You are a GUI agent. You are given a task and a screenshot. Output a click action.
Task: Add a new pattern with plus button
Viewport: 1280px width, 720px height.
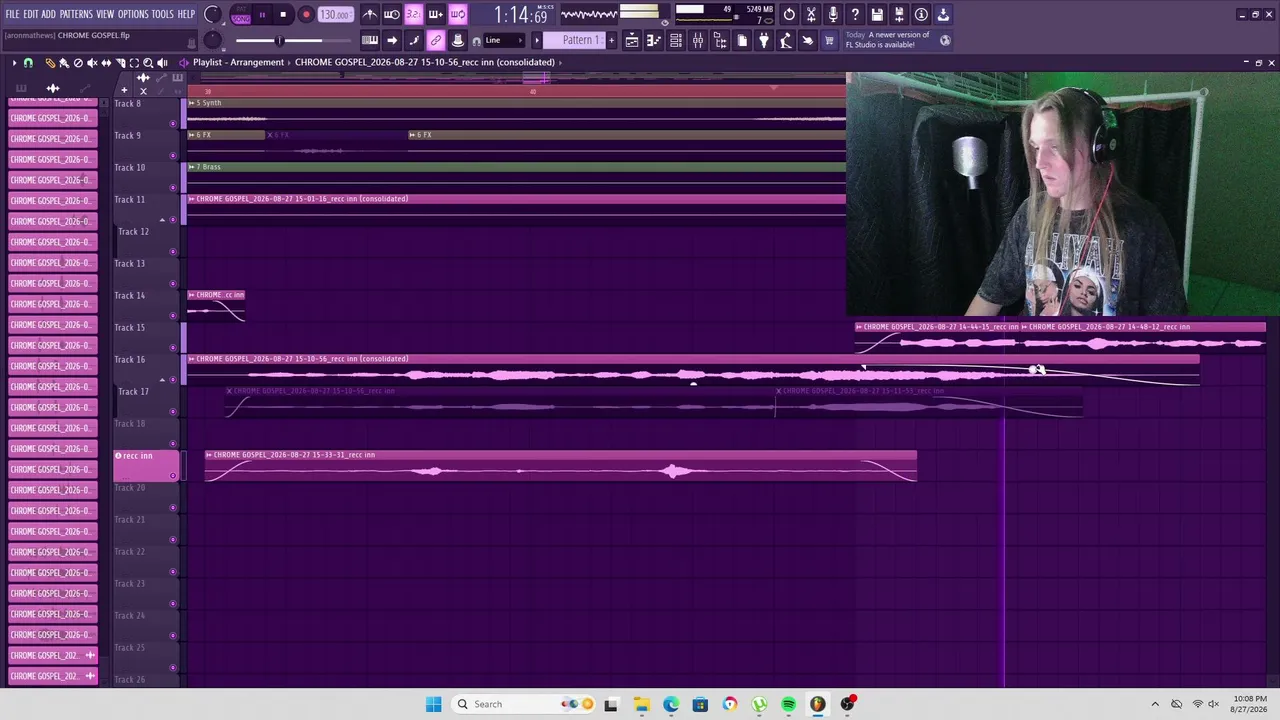612,40
